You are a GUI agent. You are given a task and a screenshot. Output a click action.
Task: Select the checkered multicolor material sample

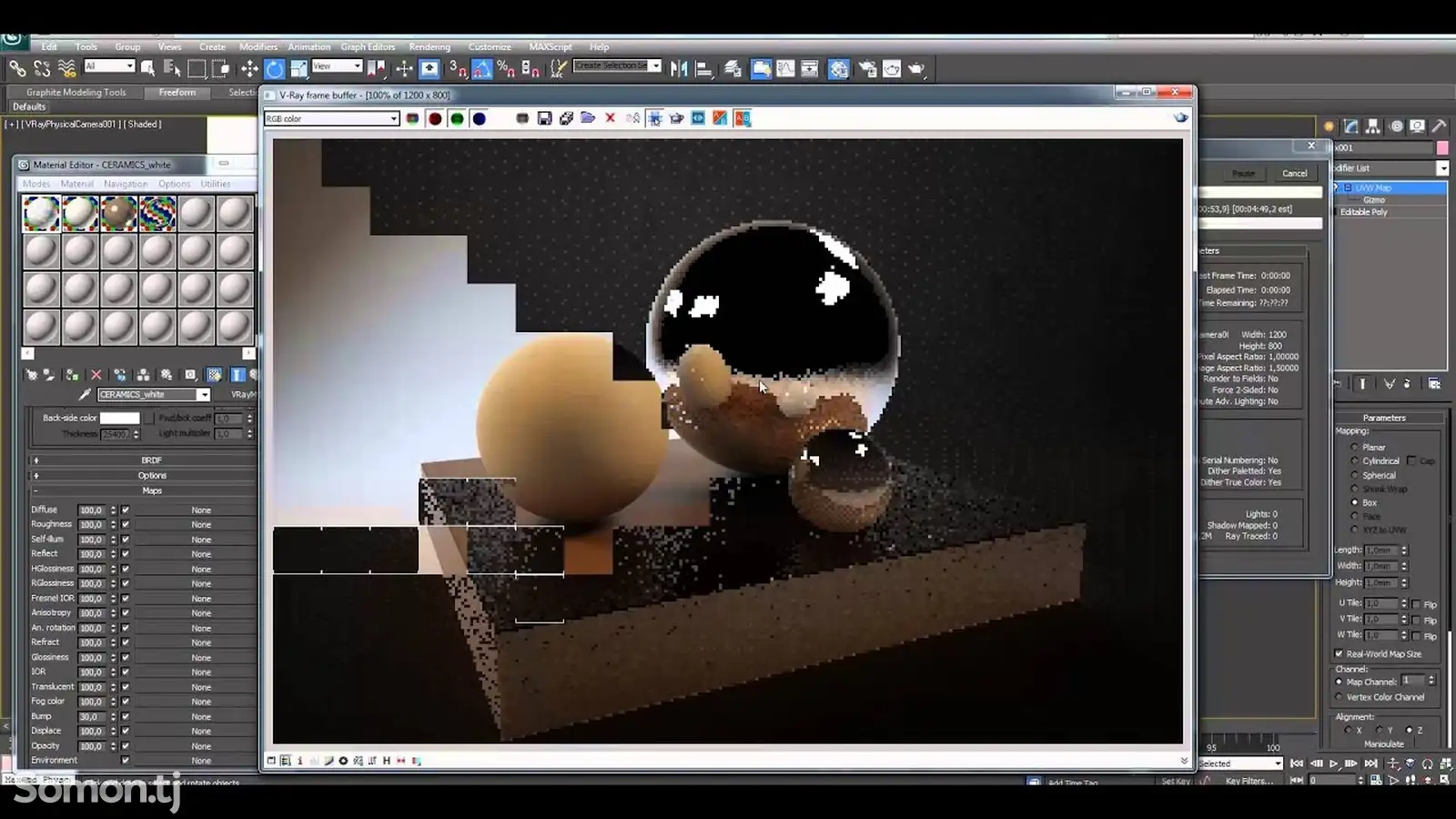click(157, 214)
